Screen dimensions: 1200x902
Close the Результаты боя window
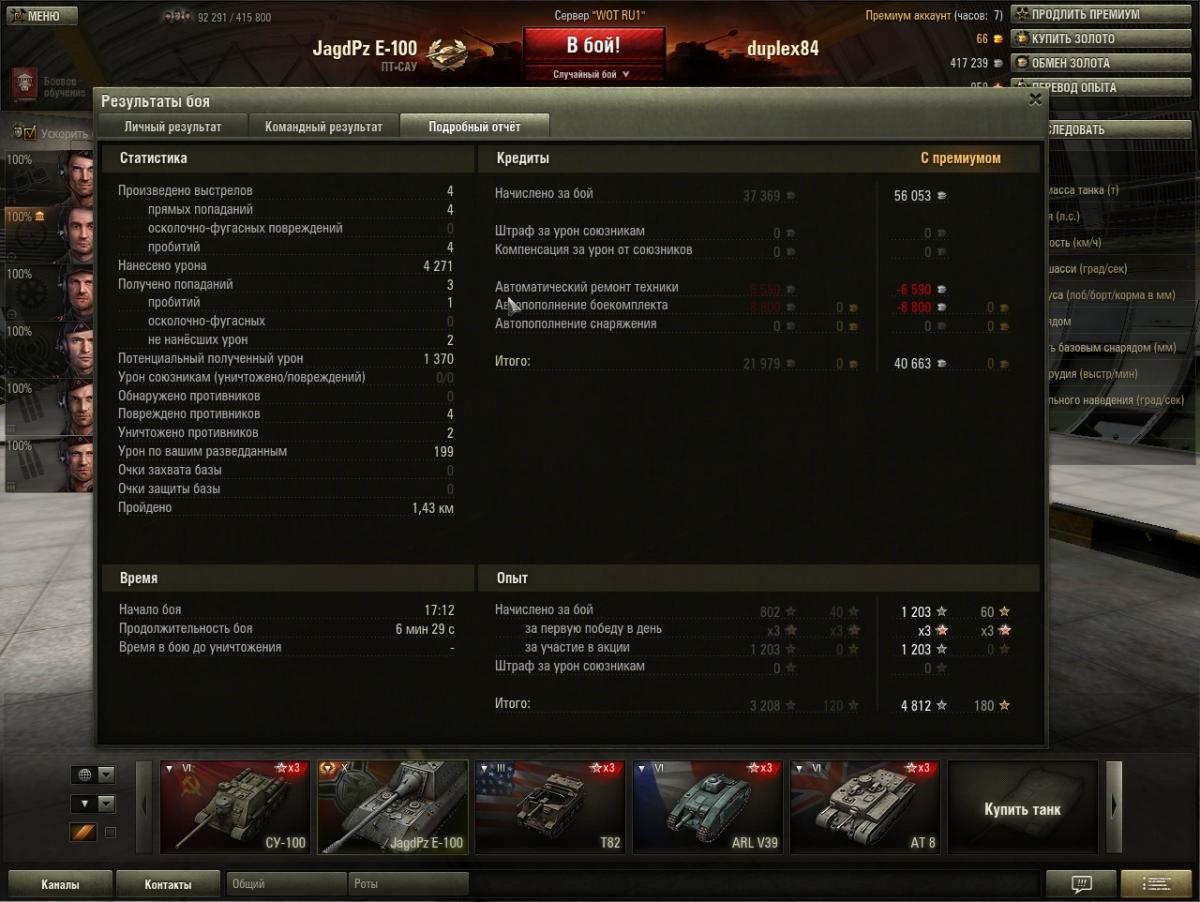1035,99
